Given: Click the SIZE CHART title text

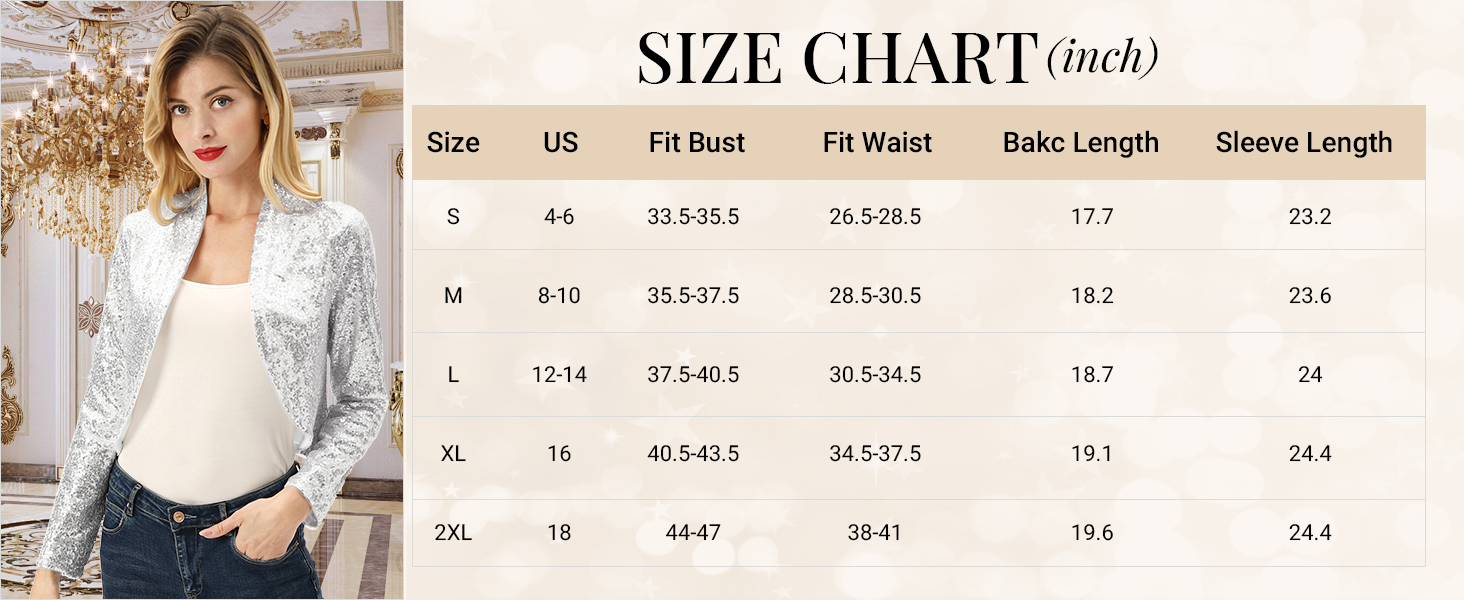Looking at the screenshot, I should (x=836, y=58).
